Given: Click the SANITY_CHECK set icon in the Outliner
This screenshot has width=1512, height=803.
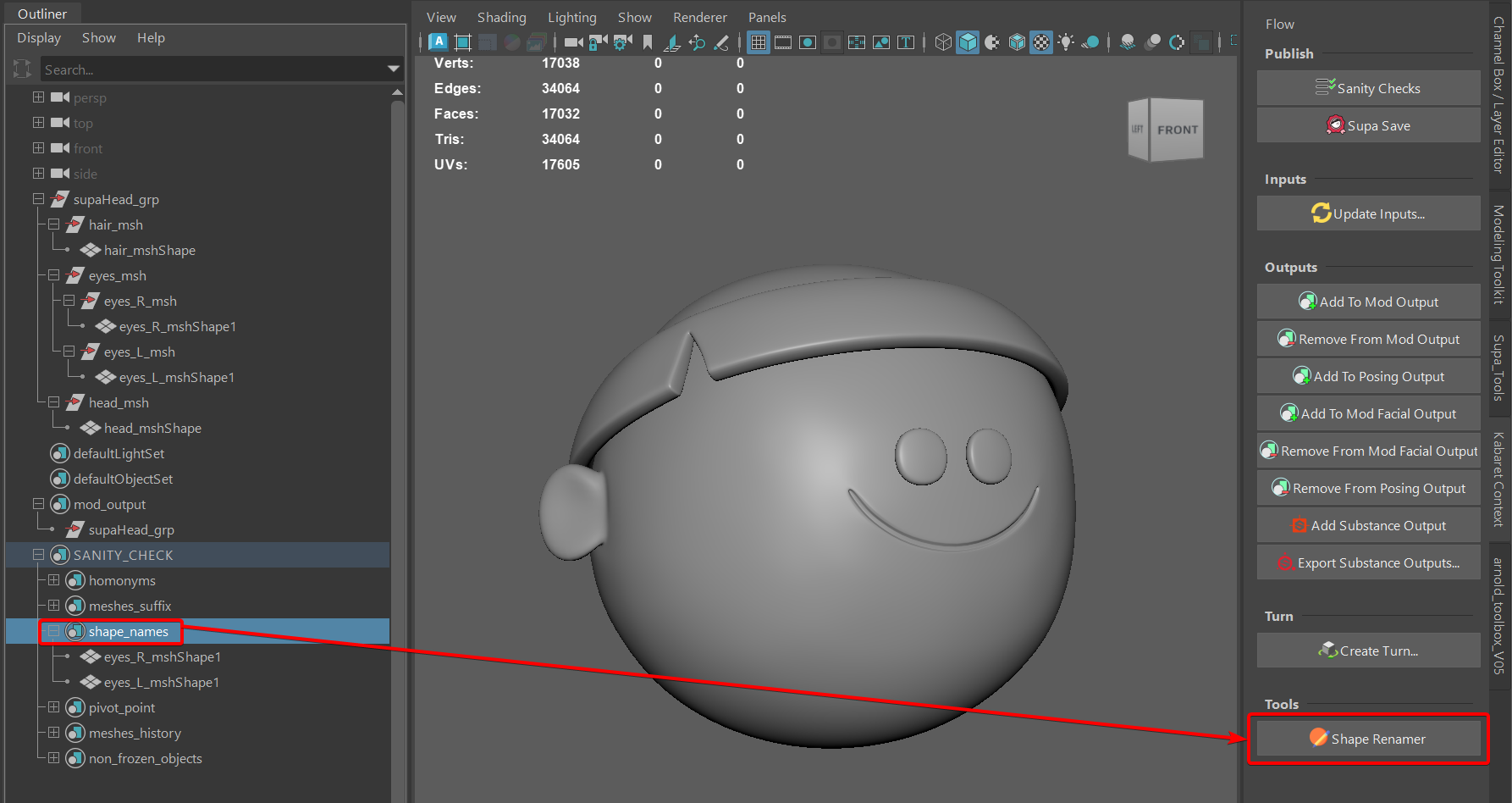Looking at the screenshot, I should coord(59,555).
